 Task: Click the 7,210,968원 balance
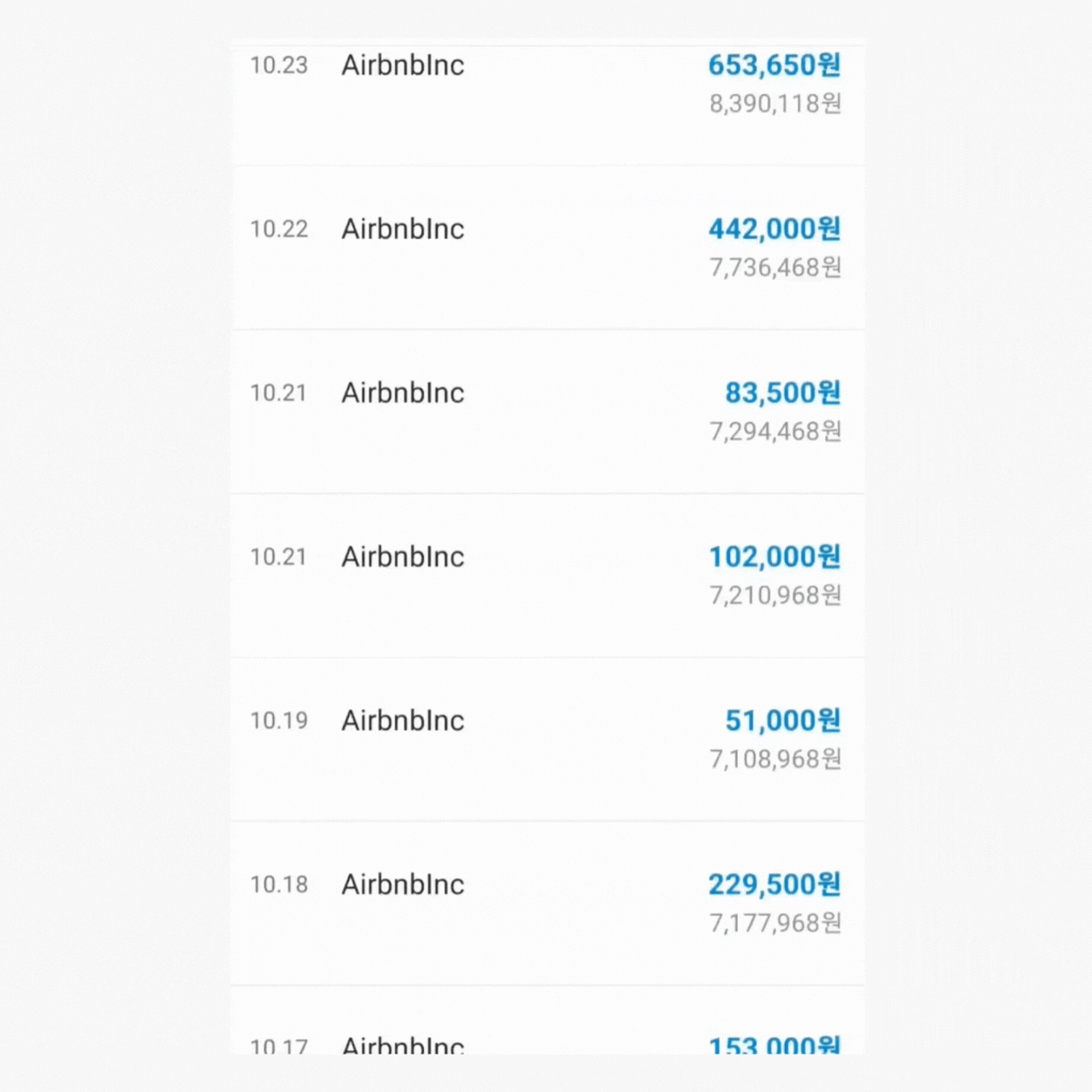tap(775, 595)
